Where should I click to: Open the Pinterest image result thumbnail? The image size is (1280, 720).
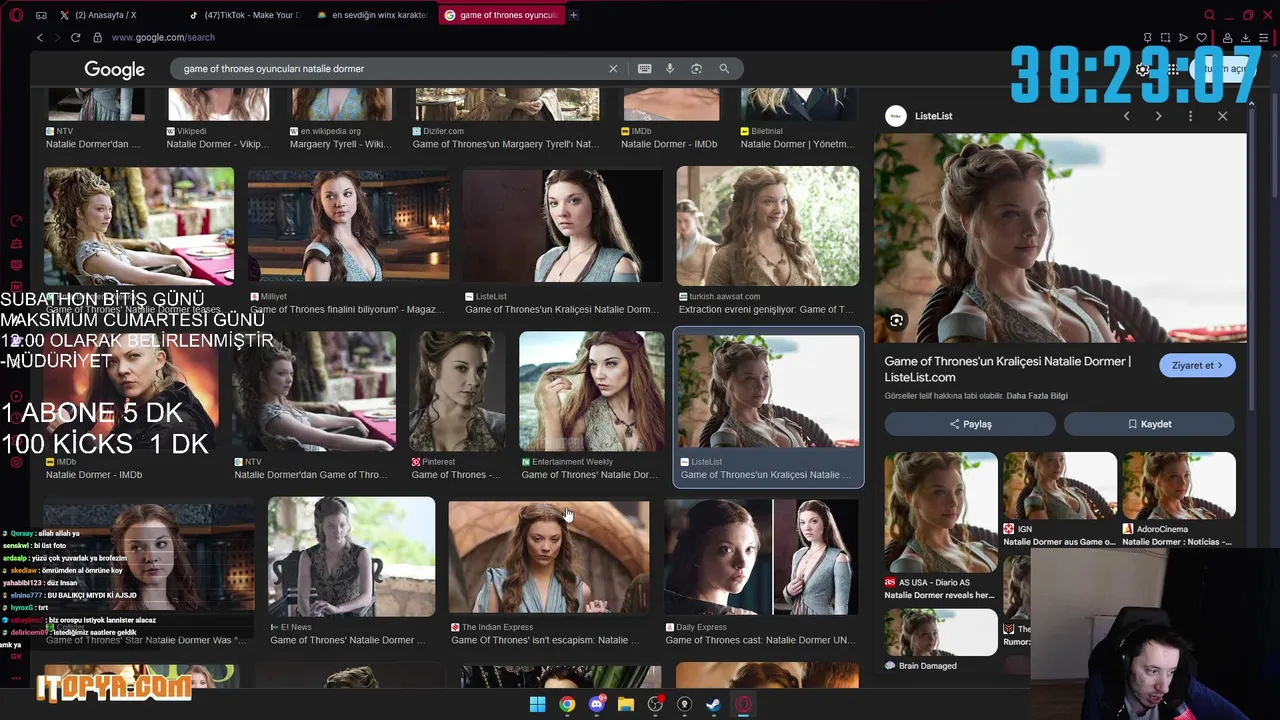pos(457,391)
